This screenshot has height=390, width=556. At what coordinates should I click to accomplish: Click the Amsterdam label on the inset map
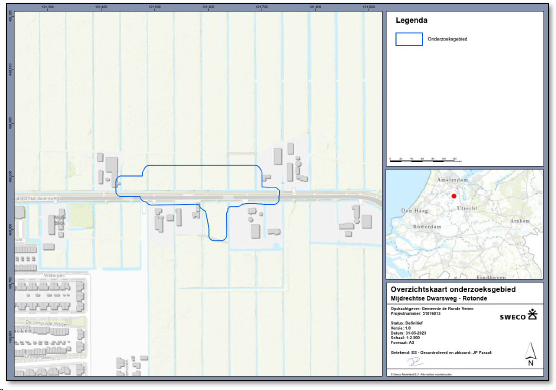click(452, 180)
